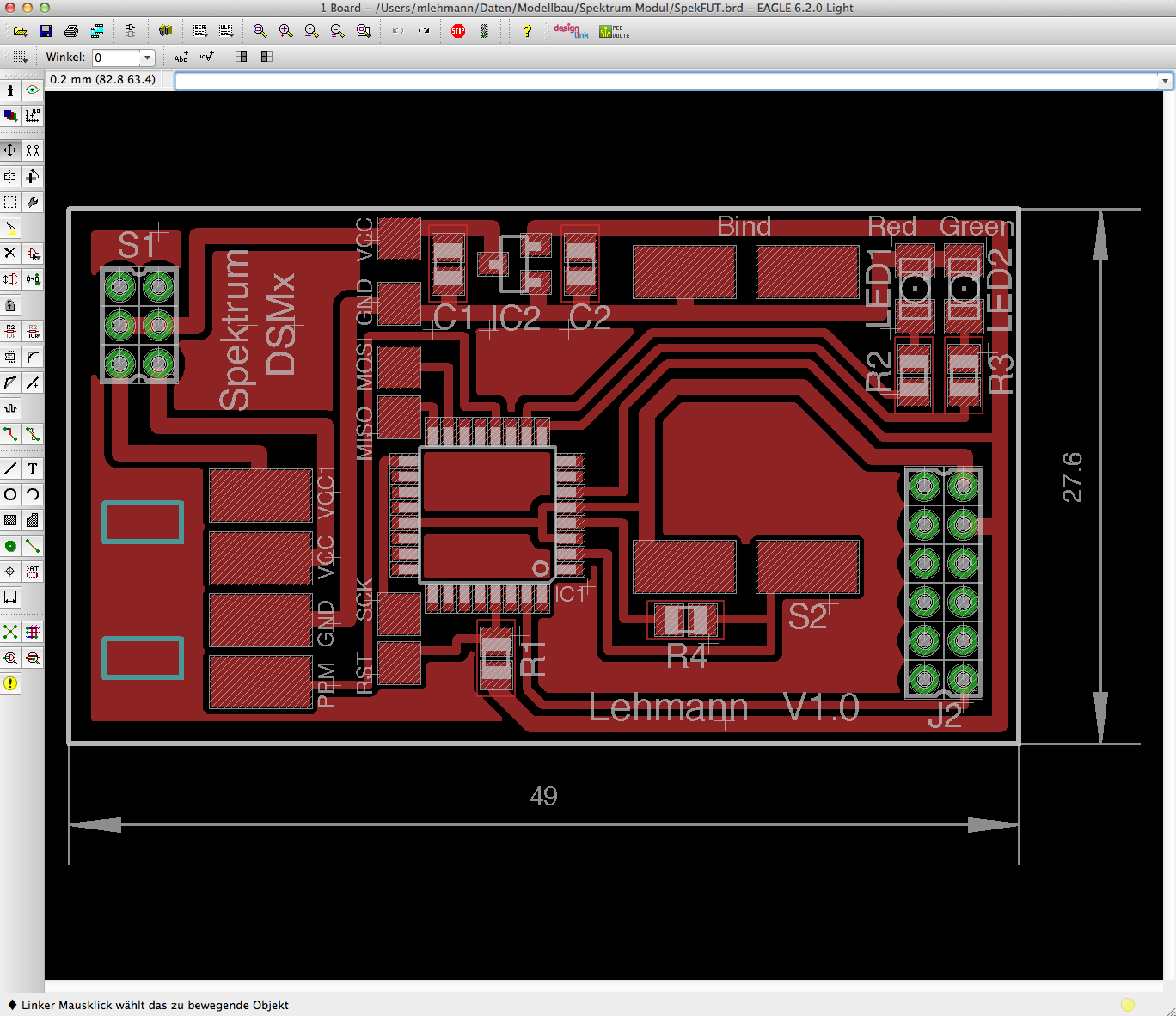Run a script with the SCR icon
The image size is (1176, 1016).
coord(200,31)
